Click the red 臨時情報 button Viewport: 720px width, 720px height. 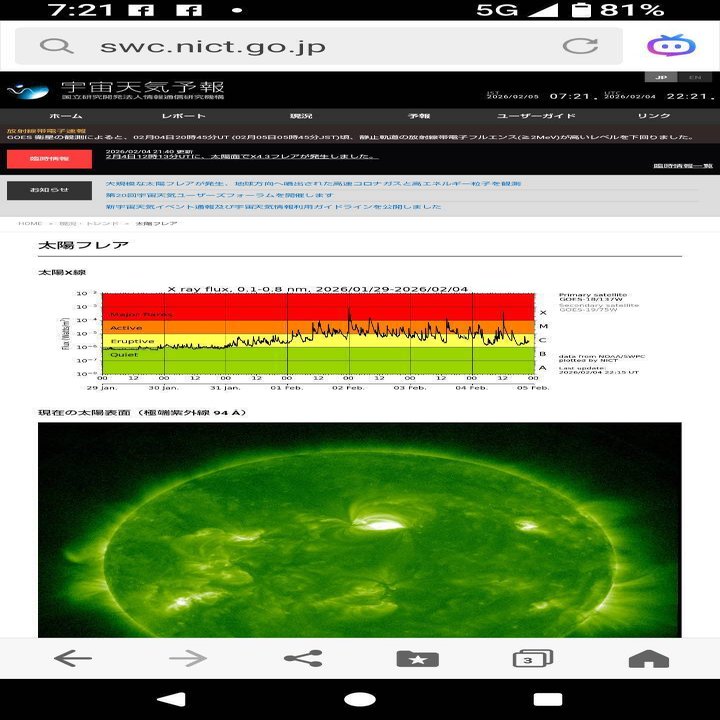click(49, 159)
